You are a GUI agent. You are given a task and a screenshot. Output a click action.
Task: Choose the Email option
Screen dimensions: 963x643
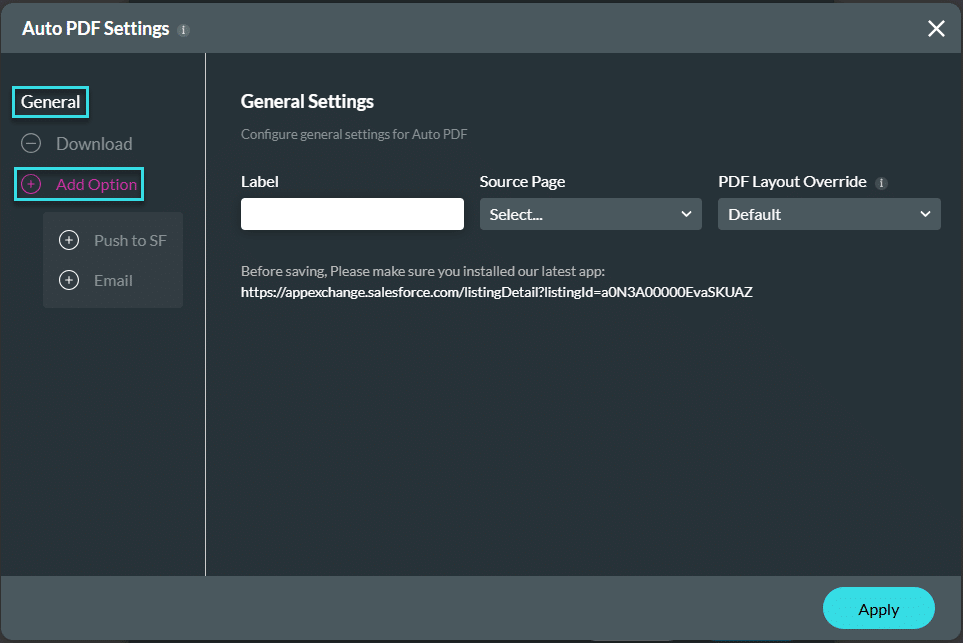pyautogui.click(x=113, y=280)
